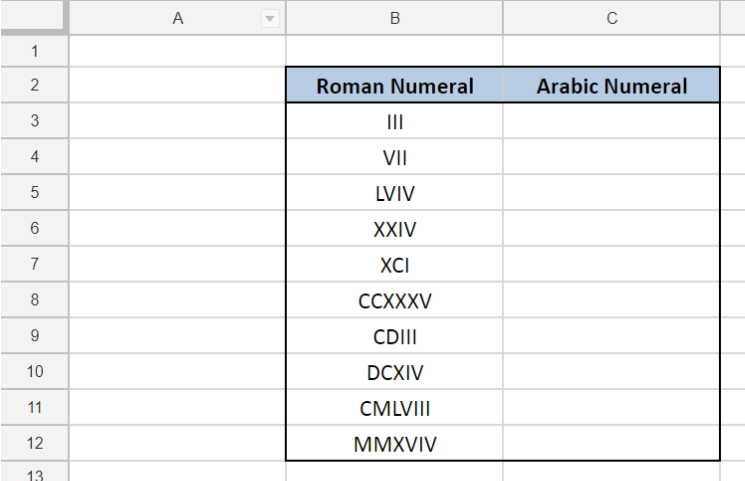This screenshot has width=745, height=481.
Task: Select row 2 header
Action: pyautogui.click(x=34, y=85)
